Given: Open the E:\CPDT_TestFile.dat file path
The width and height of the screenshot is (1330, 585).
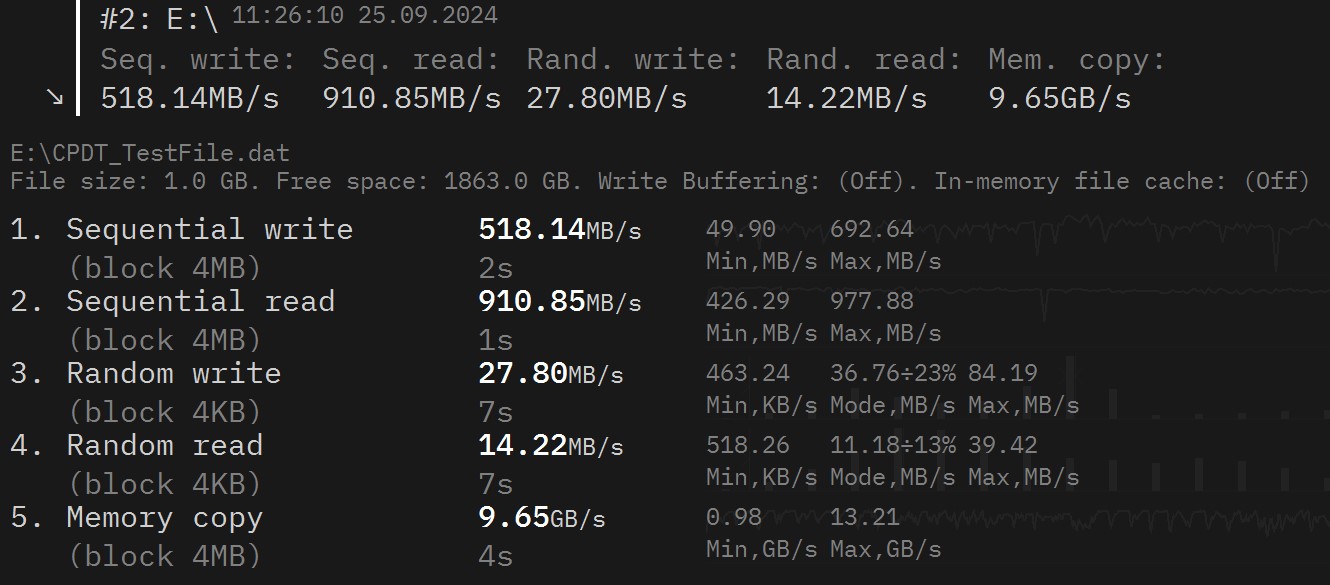Looking at the screenshot, I should (x=150, y=154).
